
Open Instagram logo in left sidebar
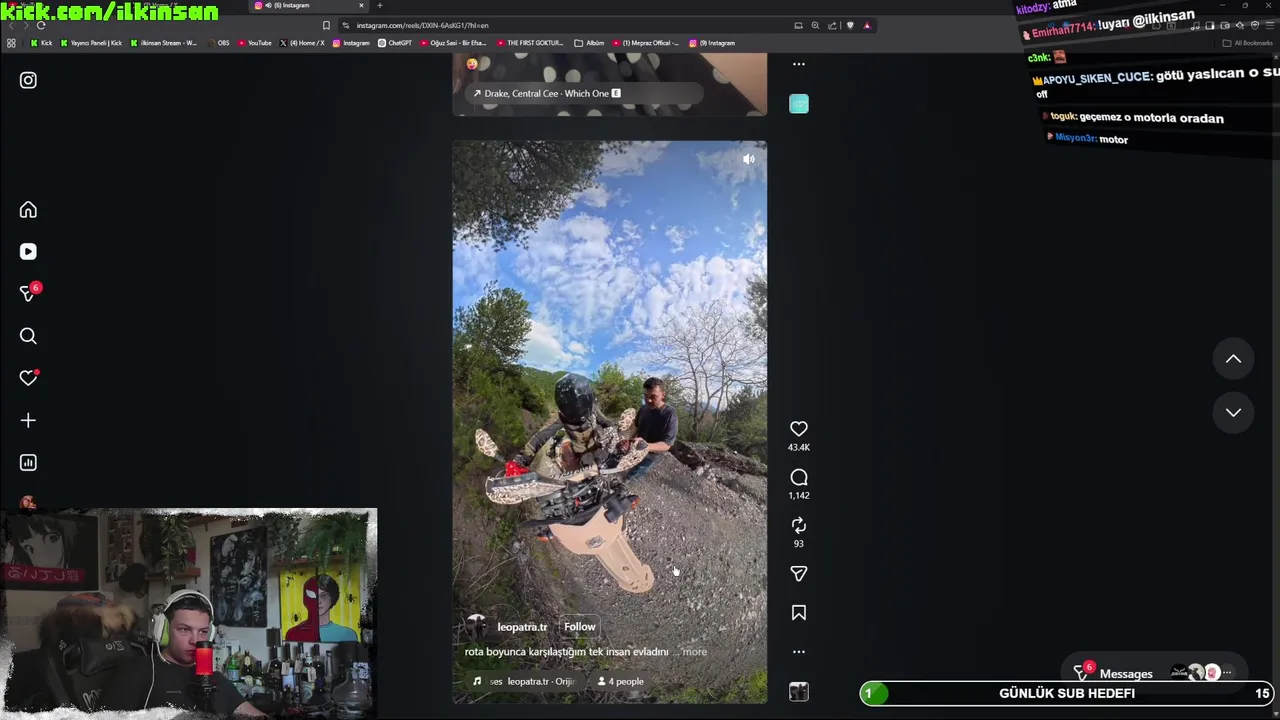(28, 80)
